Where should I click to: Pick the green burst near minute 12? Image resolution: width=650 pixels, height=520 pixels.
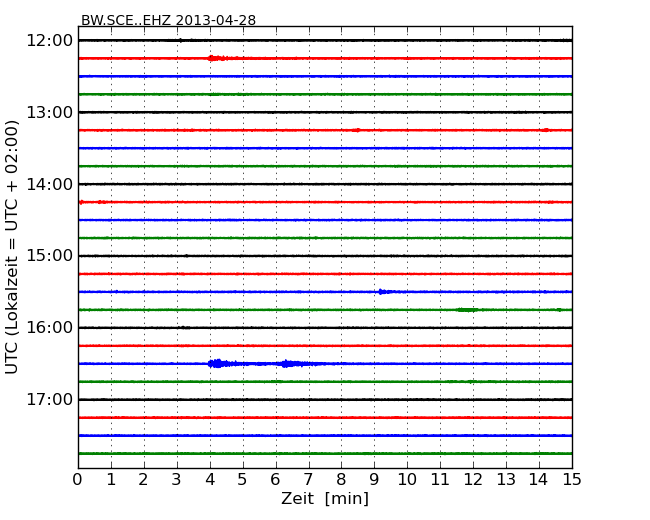click(467, 310)
